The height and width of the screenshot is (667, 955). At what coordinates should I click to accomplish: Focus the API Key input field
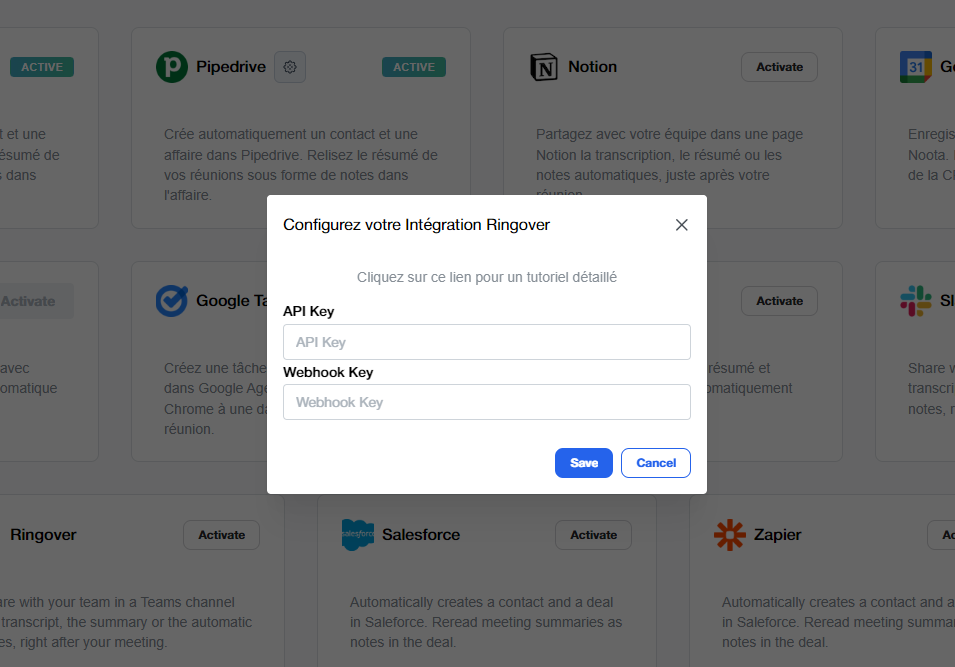click(x=487, y=342)
